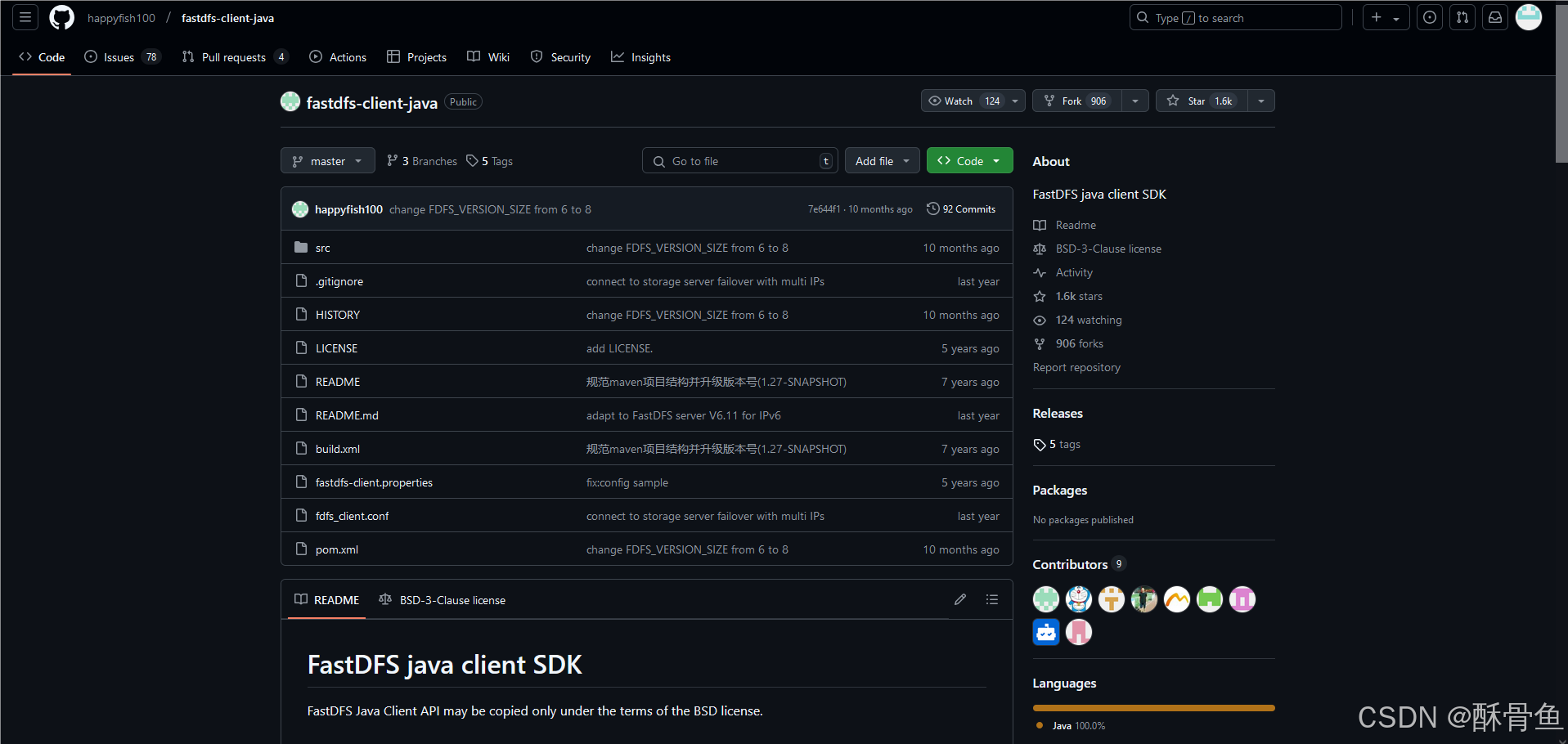This screenshot has height=744, width=1568.
Task: Expand the Star lists dropdown arrow
Action: [x=1261, y=101]
